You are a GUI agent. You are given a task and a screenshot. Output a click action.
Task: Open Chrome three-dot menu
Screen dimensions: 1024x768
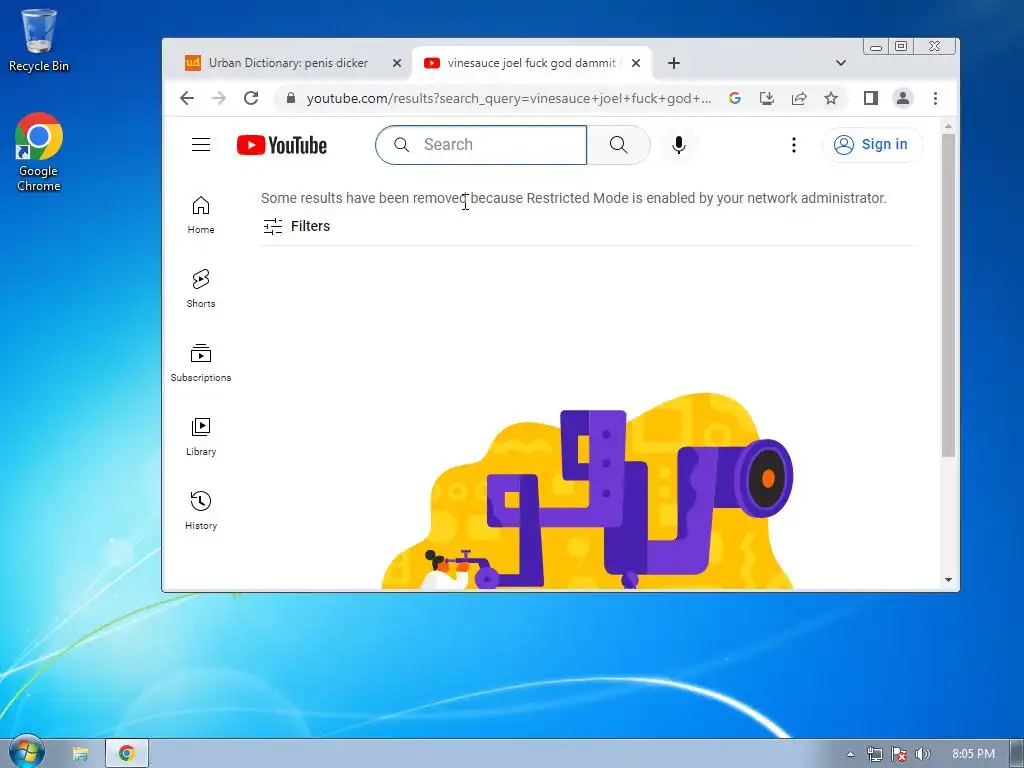pos(935,98)
